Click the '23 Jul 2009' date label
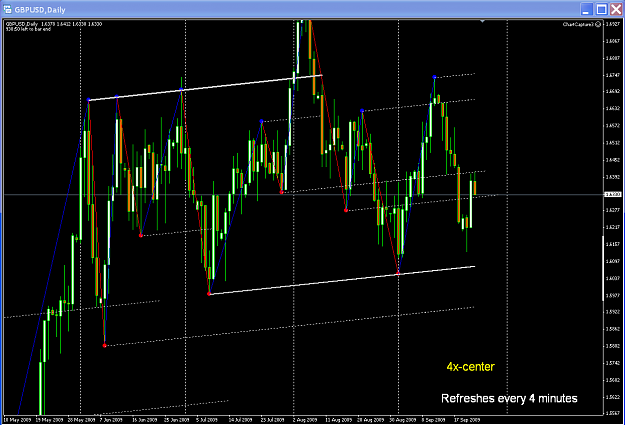Screen dimensions: 625x425 (273, 420)
